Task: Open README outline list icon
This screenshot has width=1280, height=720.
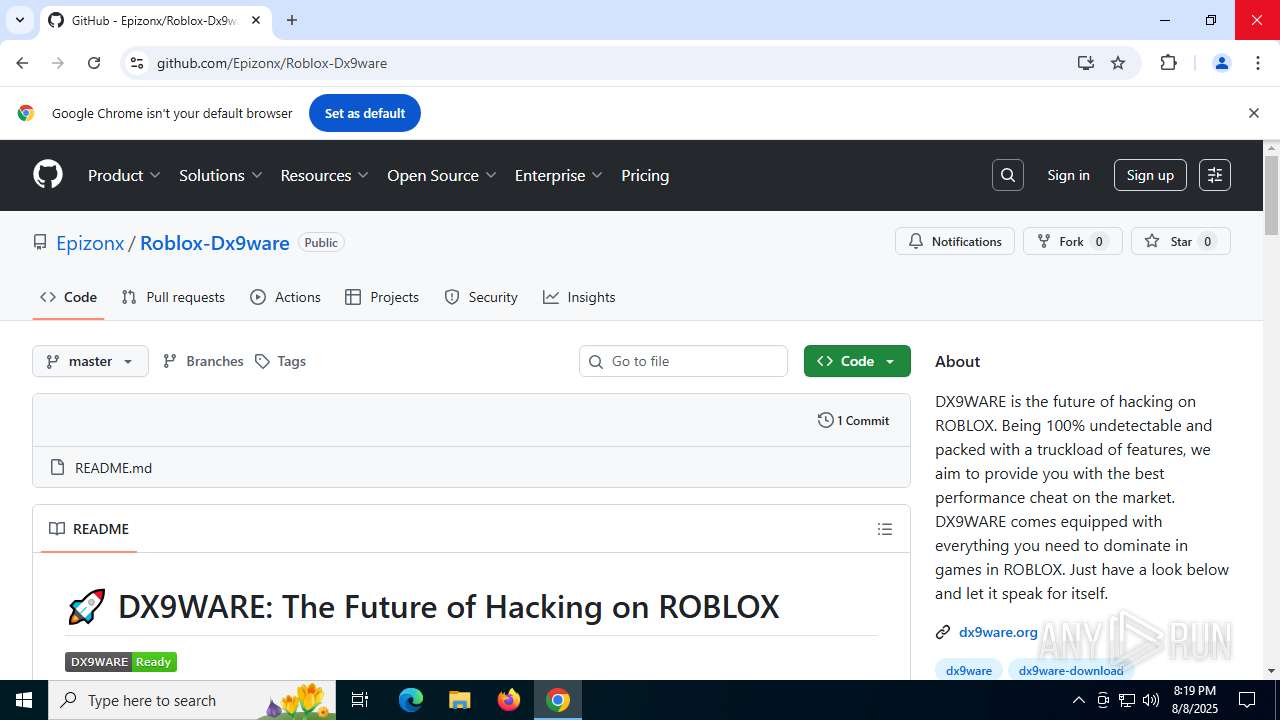Action: (885, 529)
